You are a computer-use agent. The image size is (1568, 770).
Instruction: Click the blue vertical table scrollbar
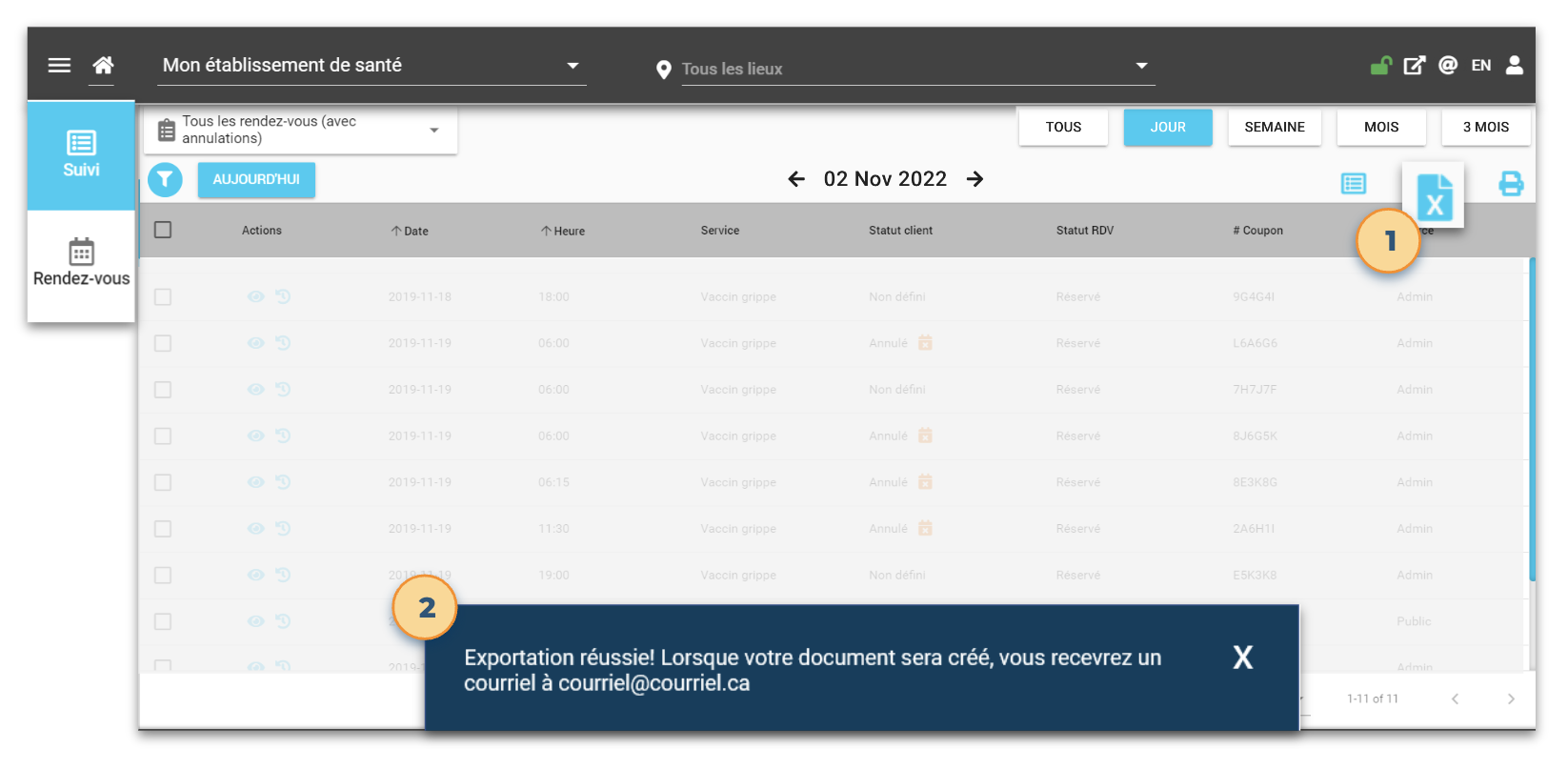tap(1532, 419)
